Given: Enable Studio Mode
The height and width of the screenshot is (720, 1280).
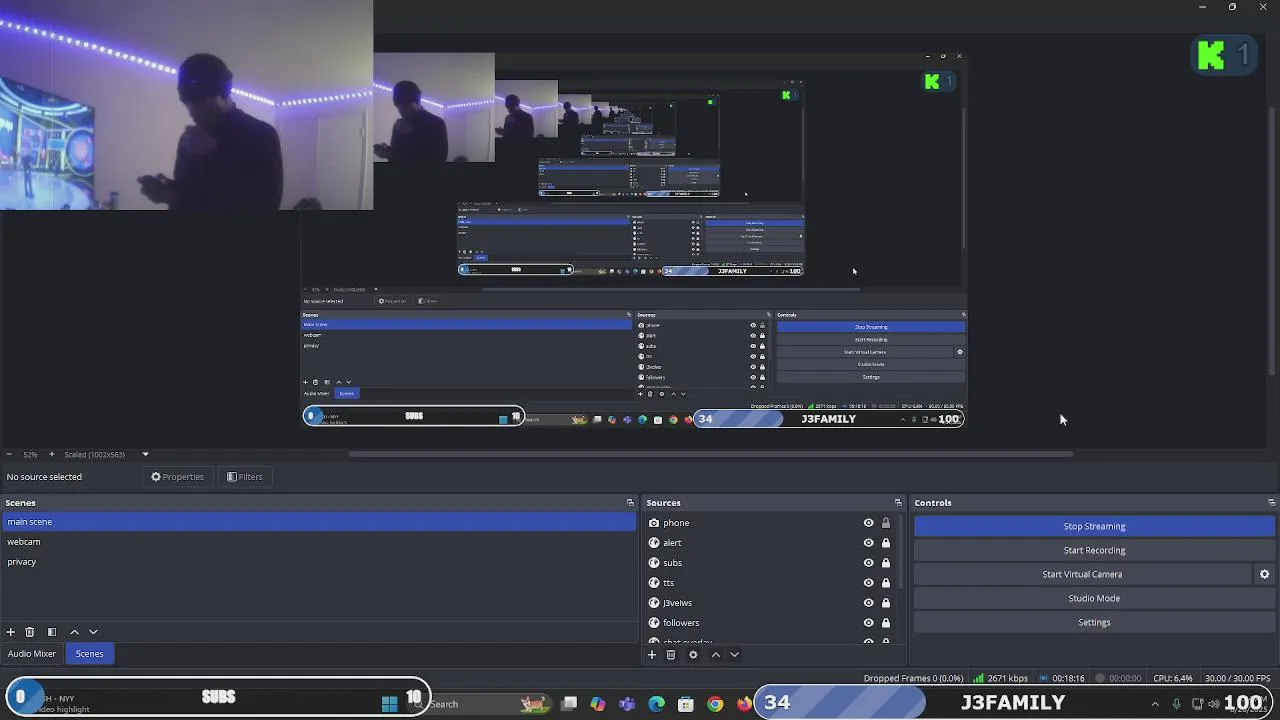Looking at the screenshot, I should click(x=1094, y=598).
